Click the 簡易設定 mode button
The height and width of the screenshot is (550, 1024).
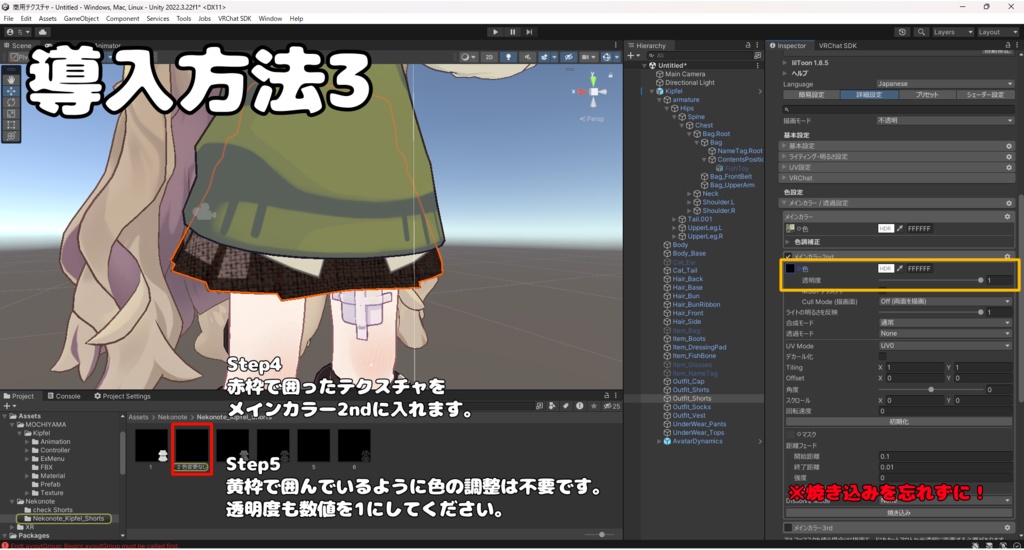tap(811, 95)
